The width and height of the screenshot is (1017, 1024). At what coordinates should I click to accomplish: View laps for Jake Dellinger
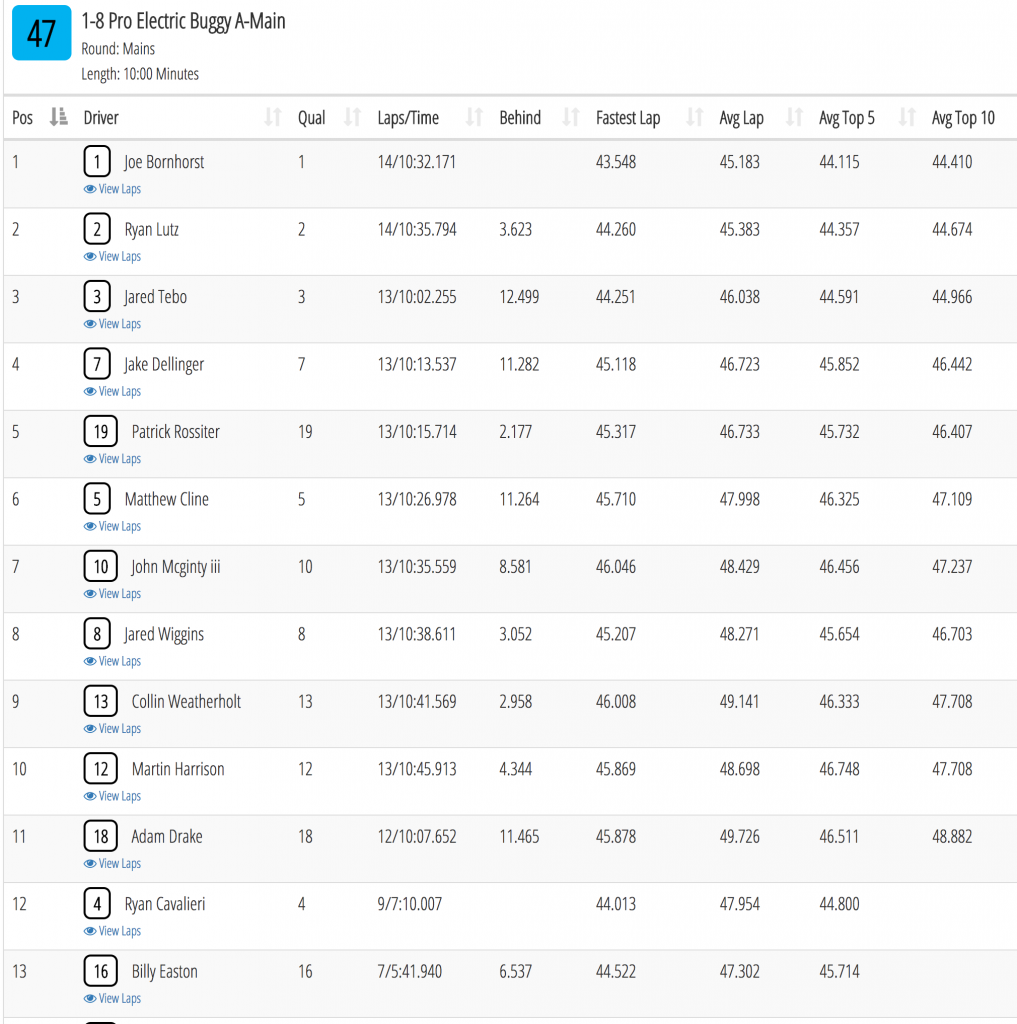pyautogui.click(x=112, y=391)
